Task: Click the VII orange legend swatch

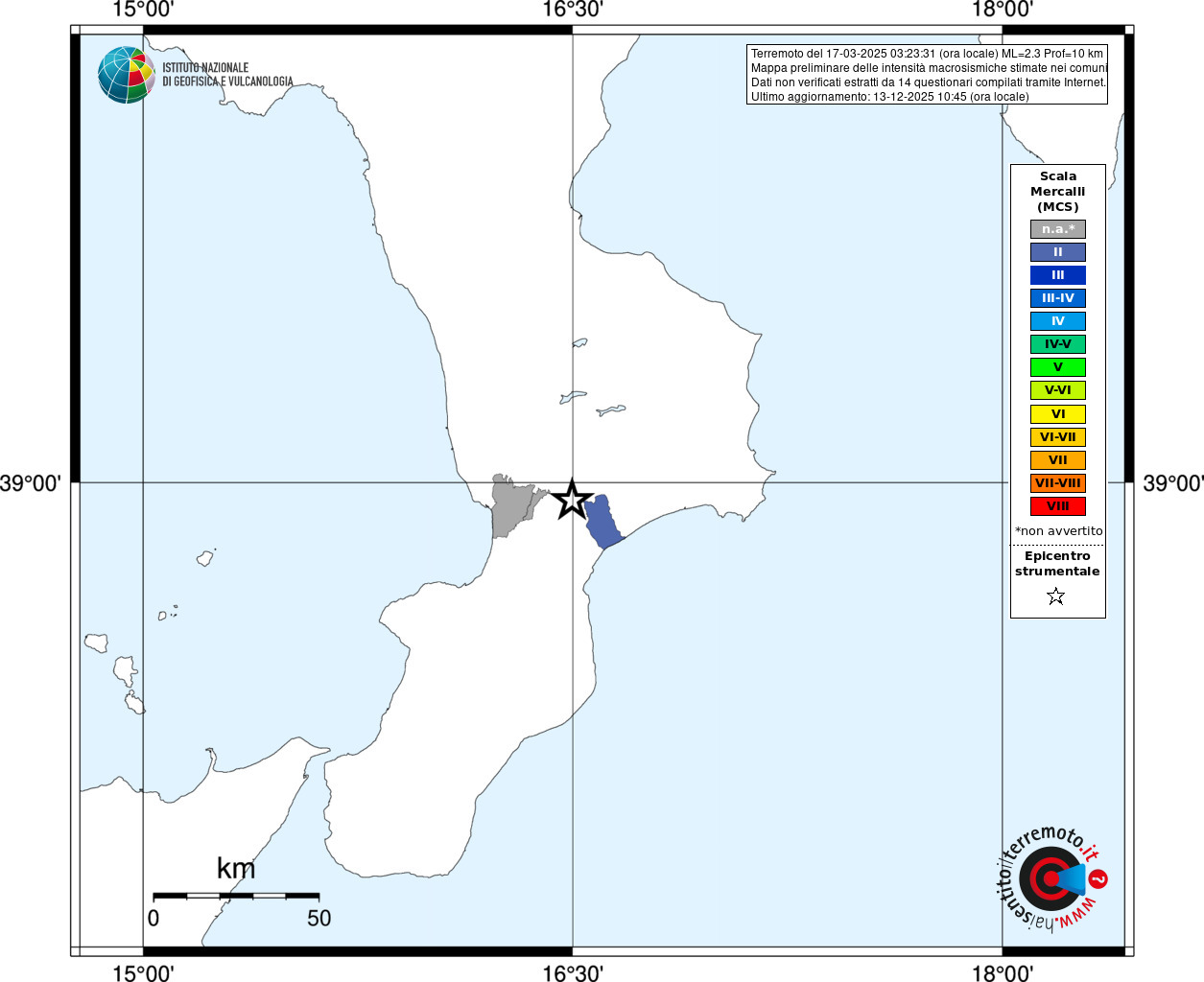Action: coord(1058,460)
